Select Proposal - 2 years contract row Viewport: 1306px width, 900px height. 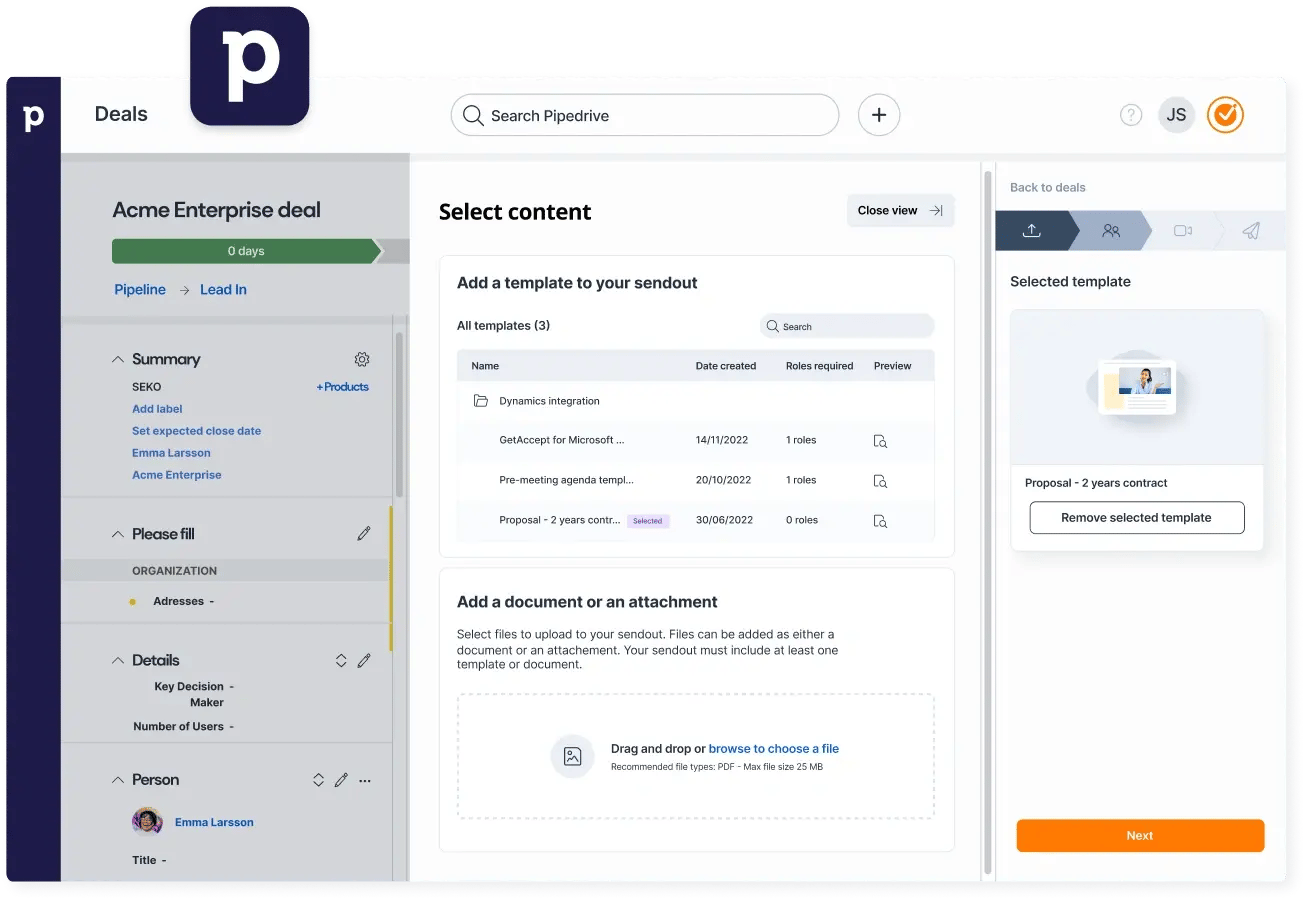[x=696, y=520]
